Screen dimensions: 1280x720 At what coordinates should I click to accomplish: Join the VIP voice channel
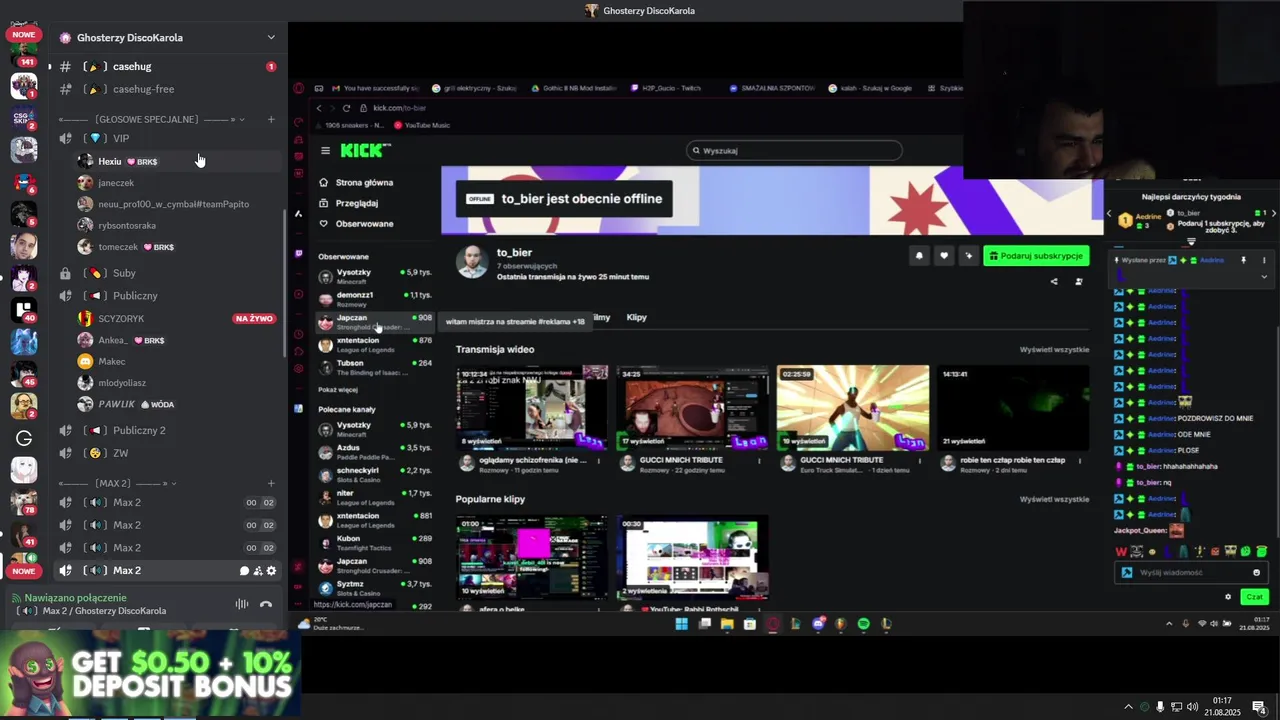[x=166, y=138]
